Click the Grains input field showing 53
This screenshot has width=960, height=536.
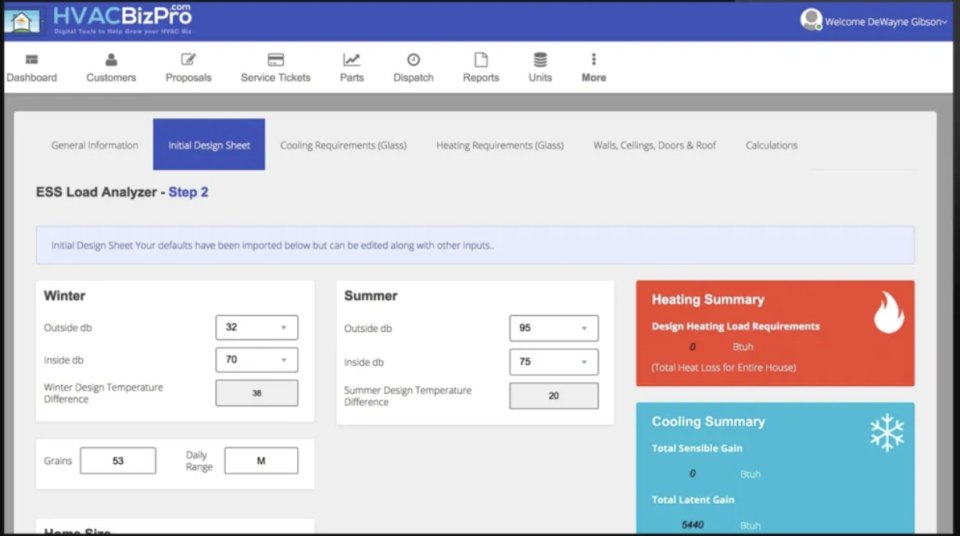tap(118, 461)
